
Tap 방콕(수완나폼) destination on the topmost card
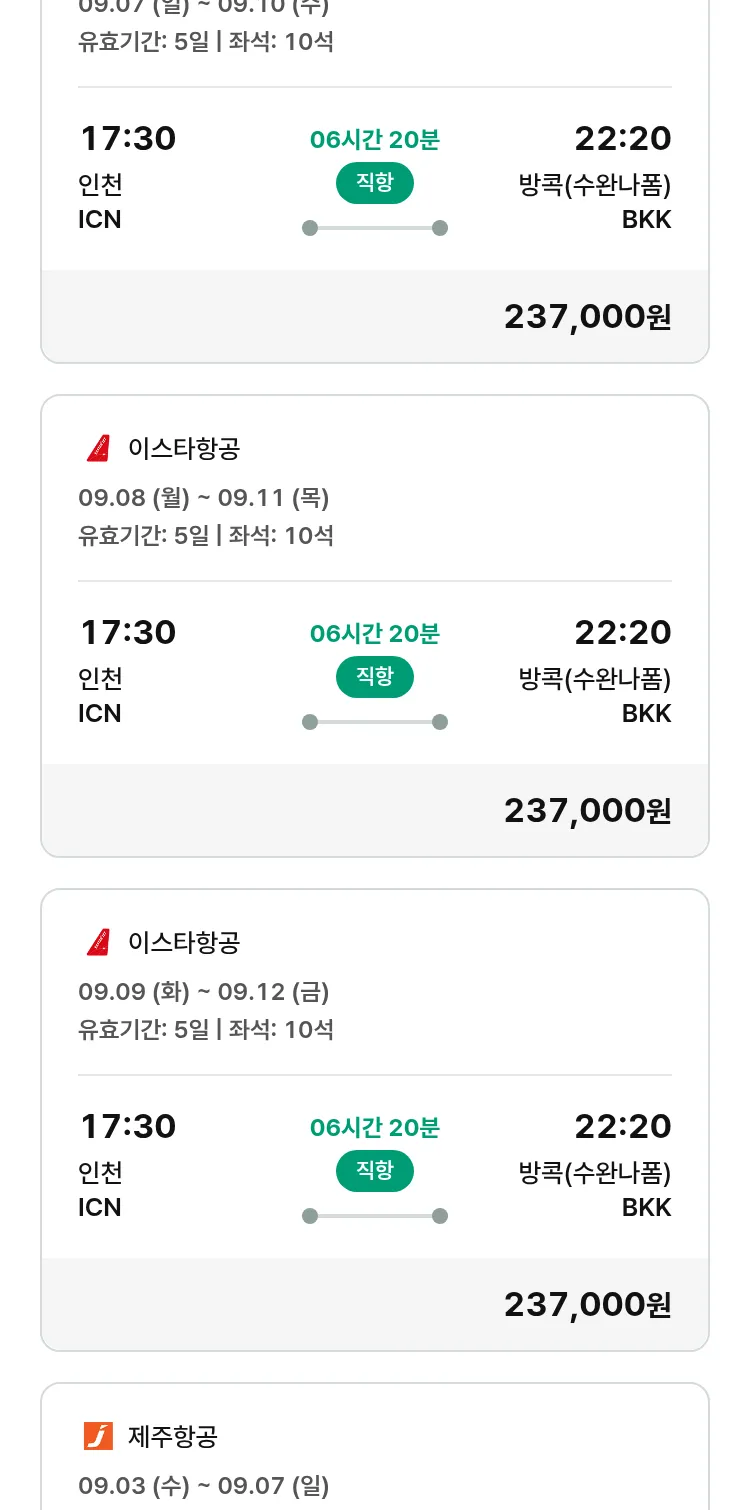pyautogui.click(x=594, y=185)
